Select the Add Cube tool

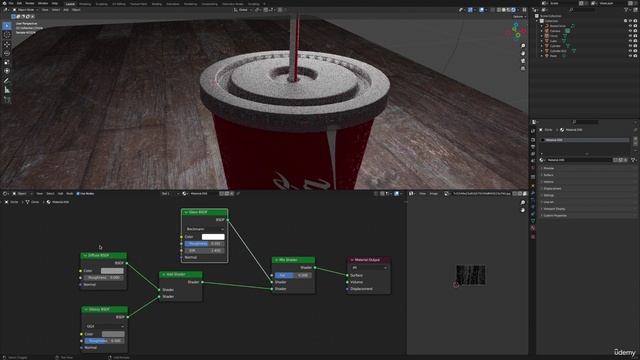(7, 99)
